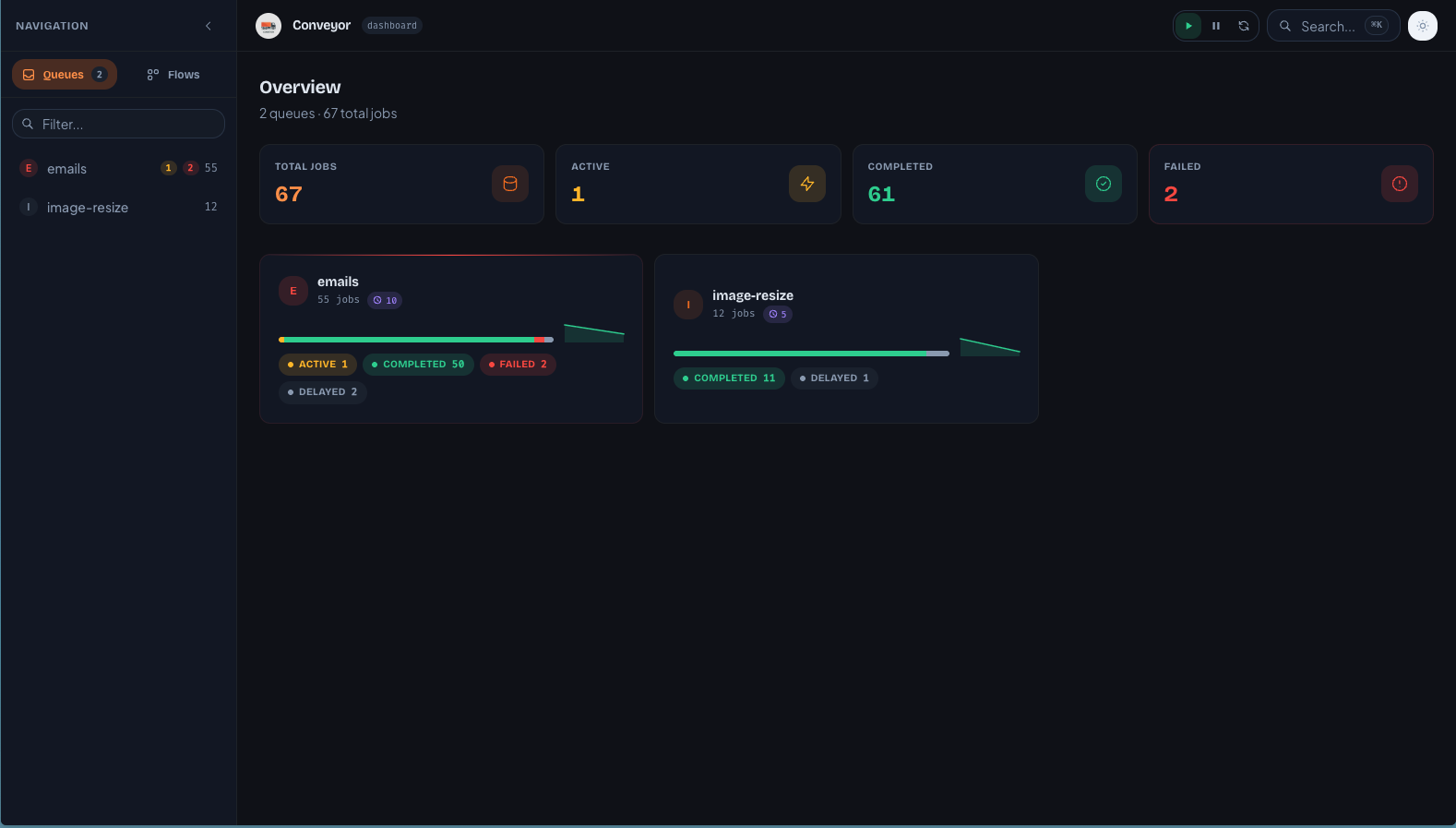The height and width of the screenshot is (828, 1456).
Task: Click the FAILED 2 badge on emails
Action: click(x=518, y=365)
